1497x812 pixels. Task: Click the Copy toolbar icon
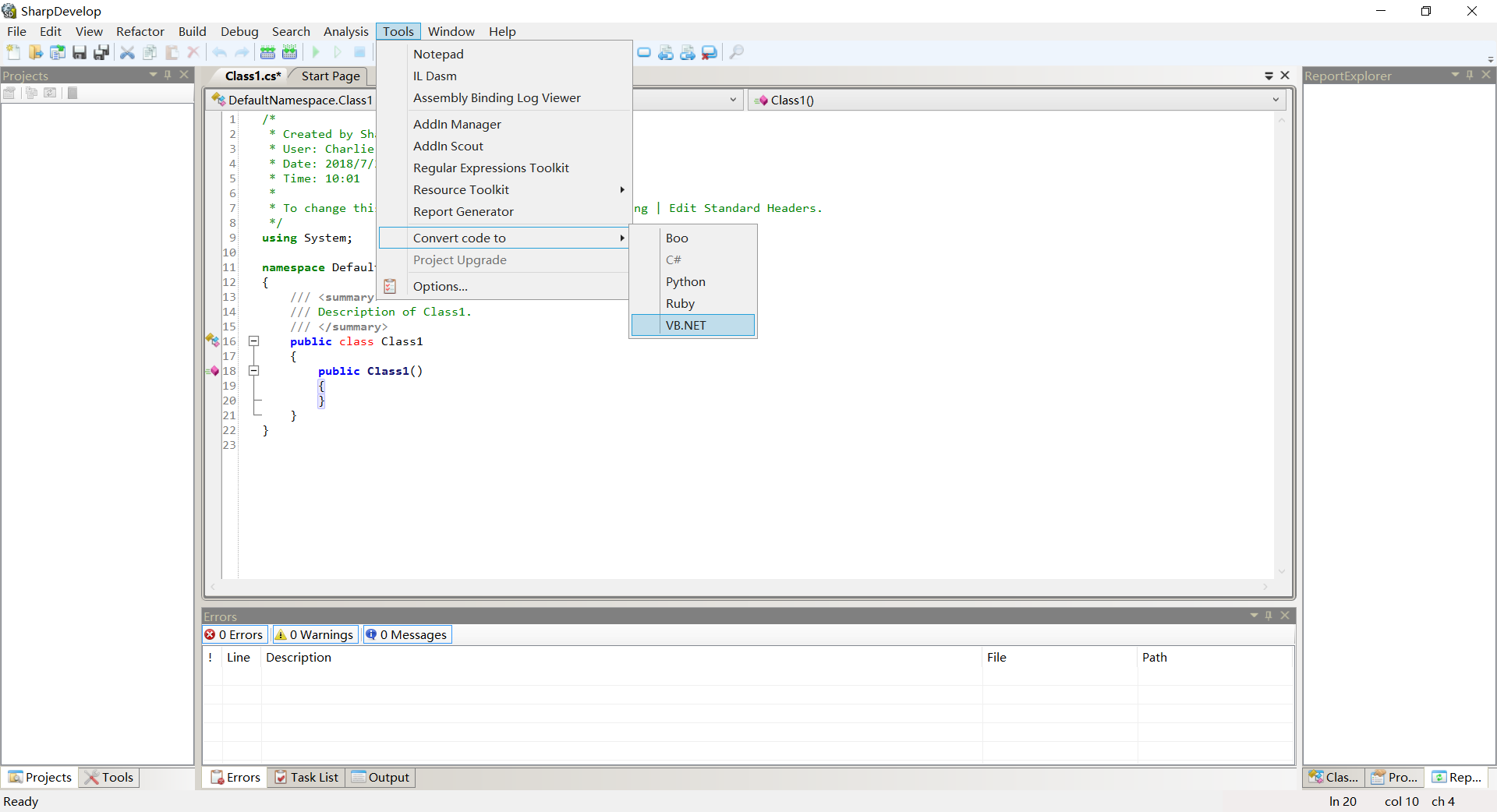(x=150, y=52)
